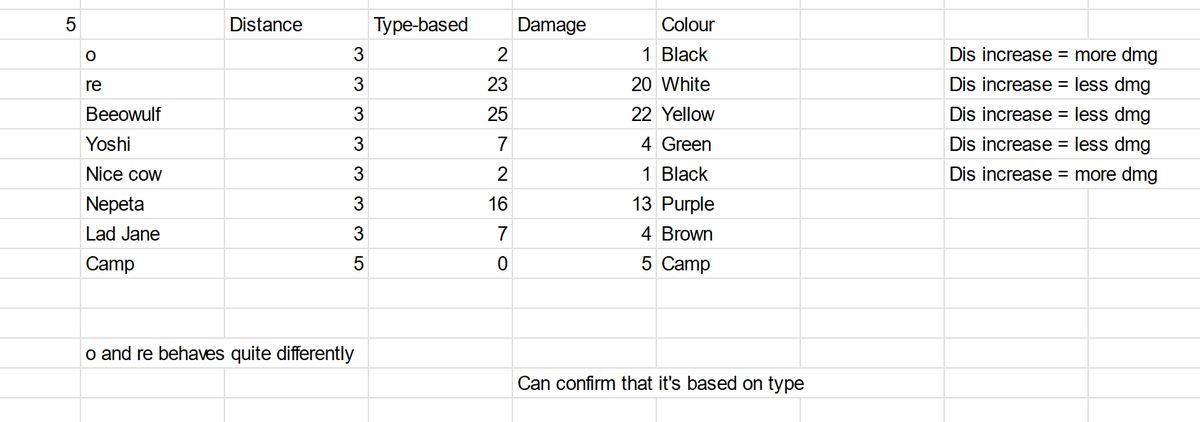Select the Green colour cell

[x=686, y=144]
